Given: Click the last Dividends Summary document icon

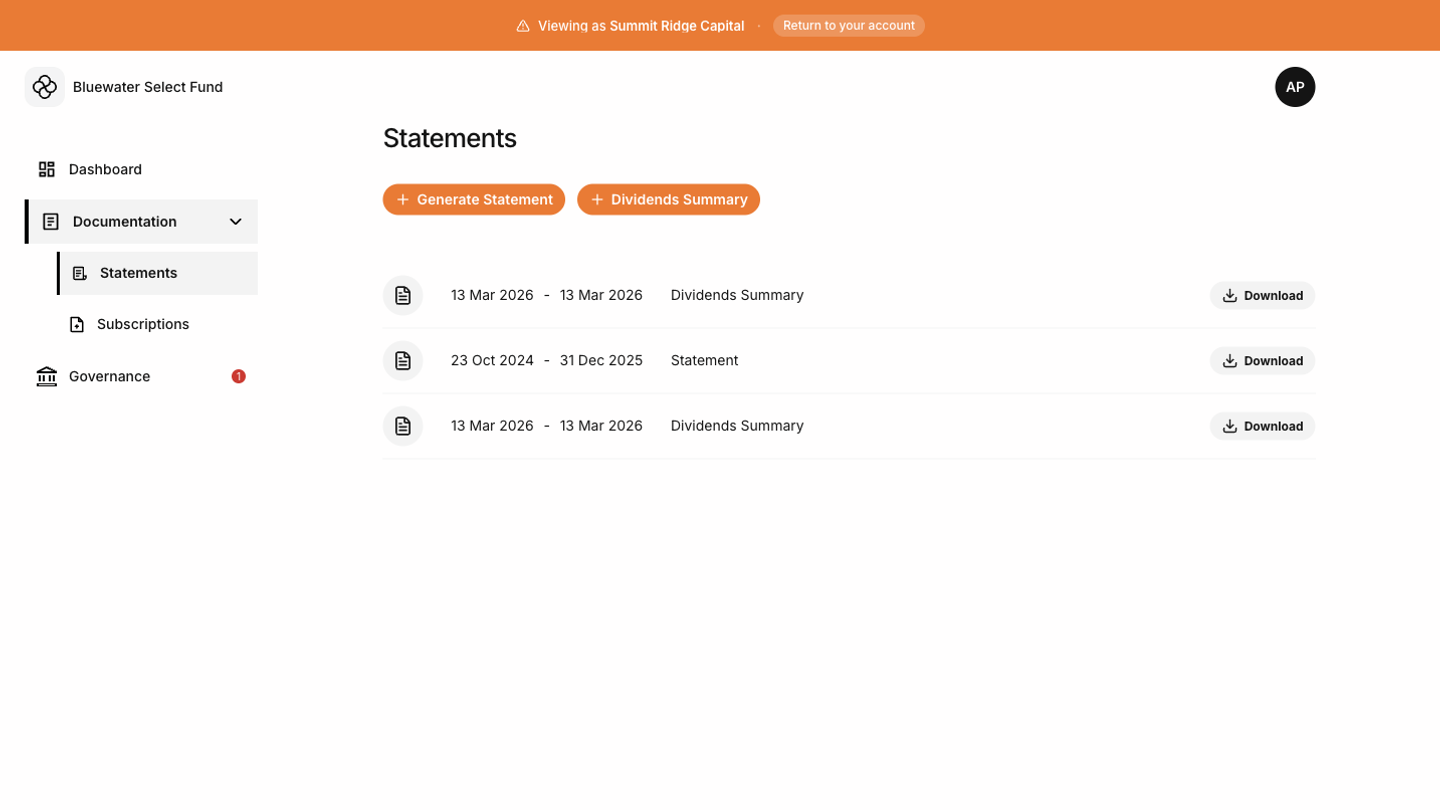Looking at the screenshot, I should 403,426.
